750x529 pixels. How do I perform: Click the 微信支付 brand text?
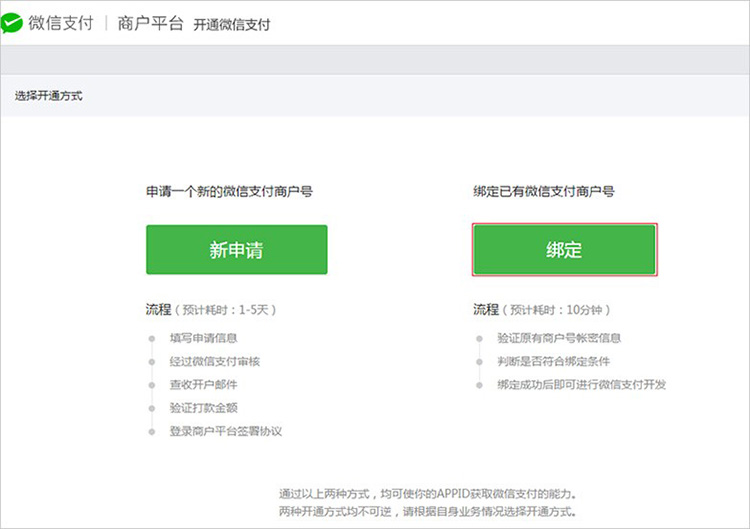click(x=60, y=24)
